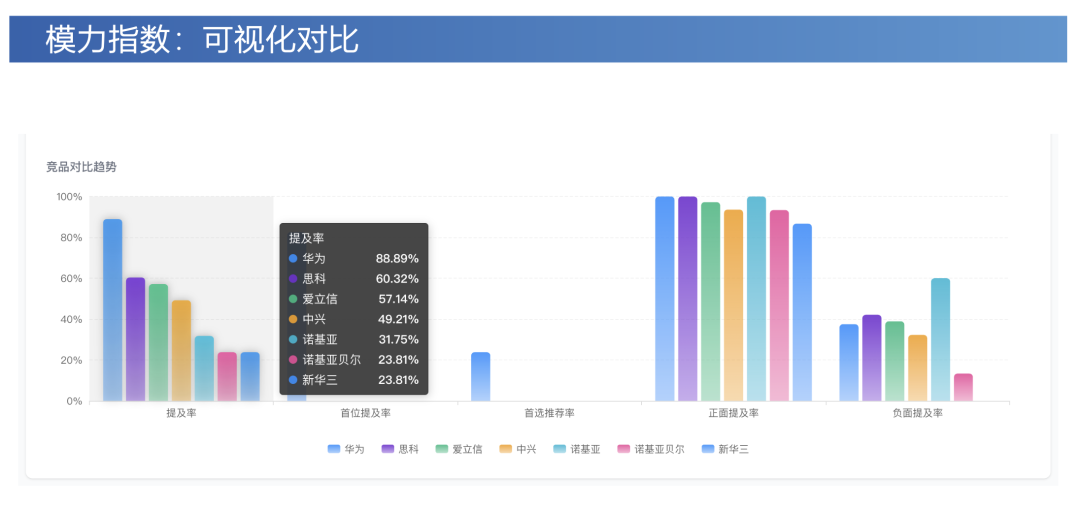Click the 中兴 orange bar in 负面提及率 group

917,368
